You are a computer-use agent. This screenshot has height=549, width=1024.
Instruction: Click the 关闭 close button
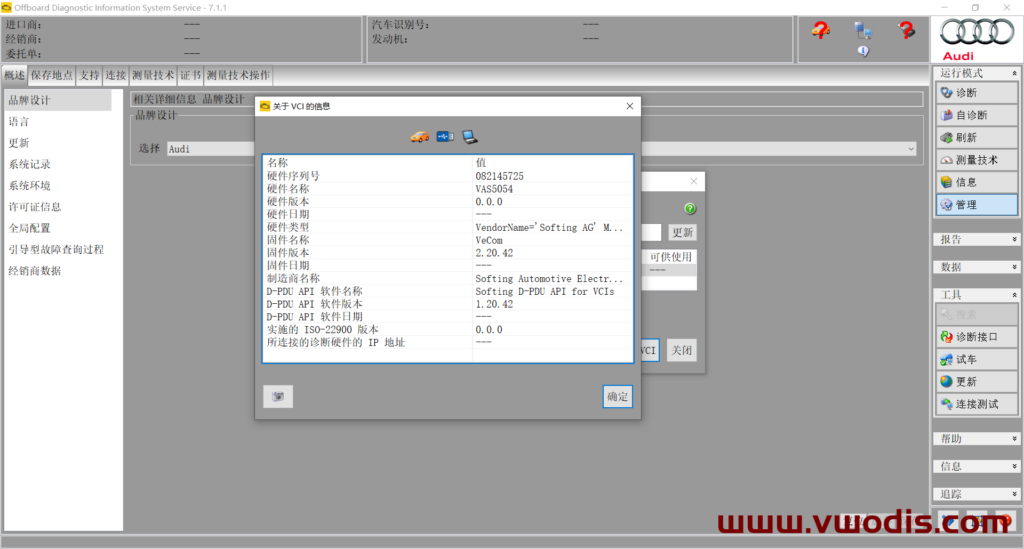tap(681, 351)
